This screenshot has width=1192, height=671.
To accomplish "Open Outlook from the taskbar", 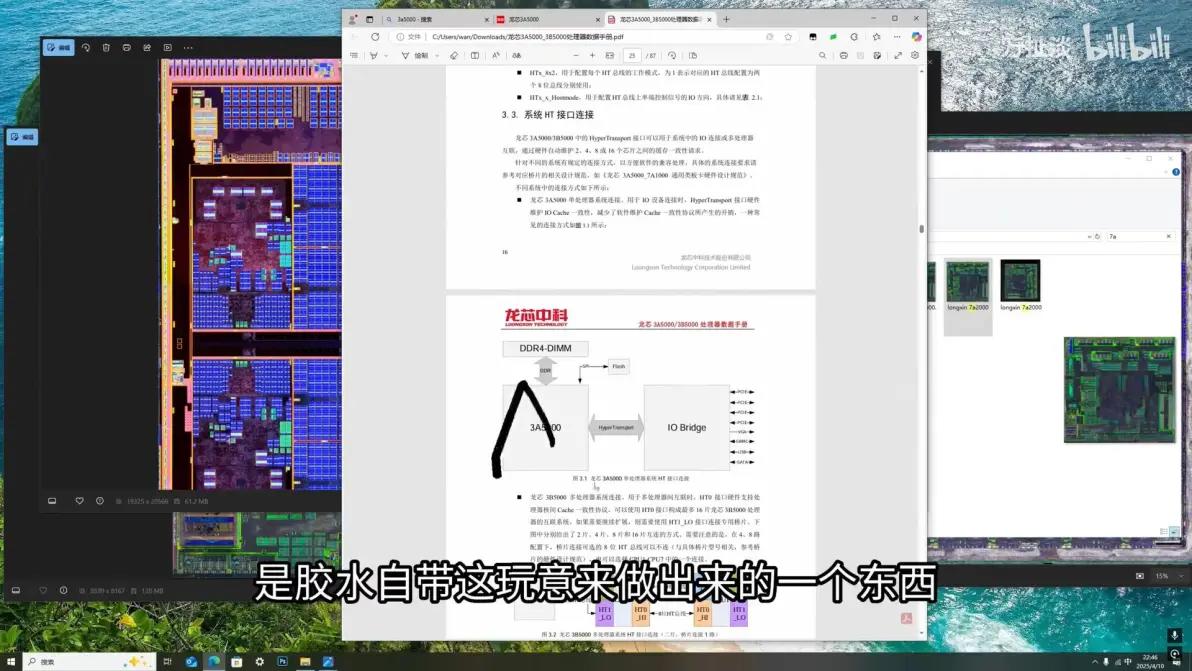I will click(191, 662).
